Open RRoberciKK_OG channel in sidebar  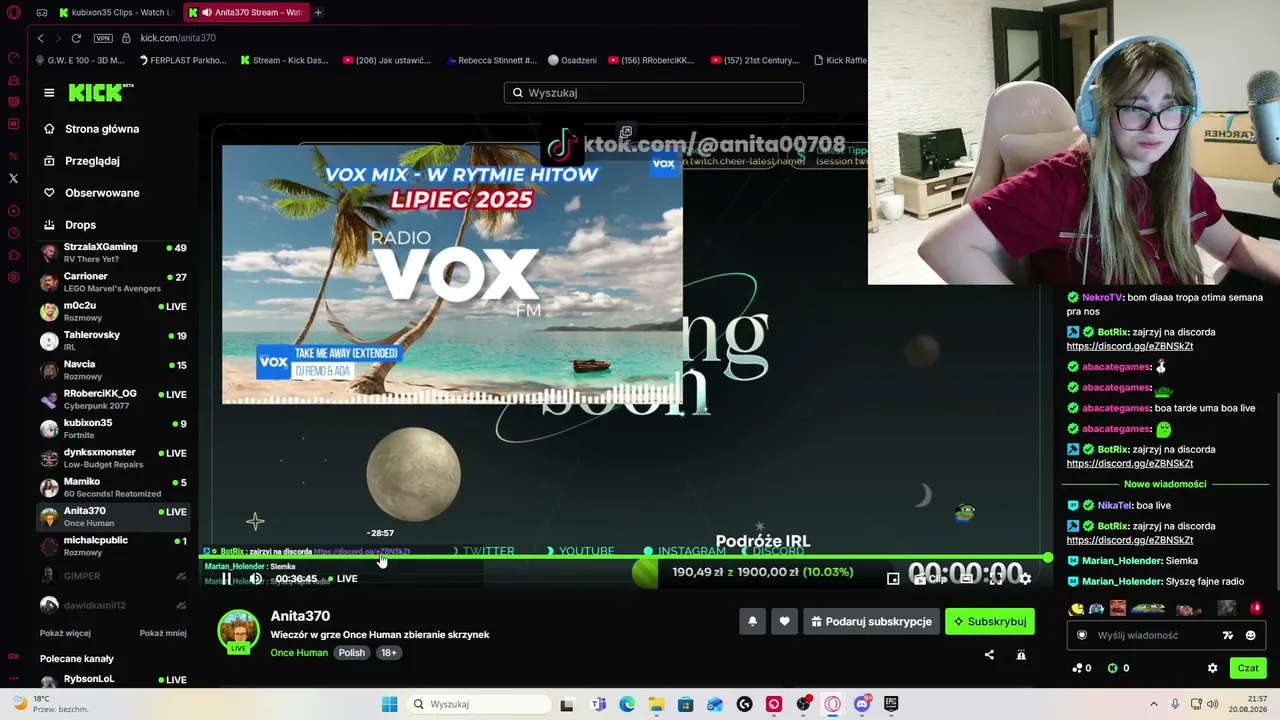click(114, 399)
